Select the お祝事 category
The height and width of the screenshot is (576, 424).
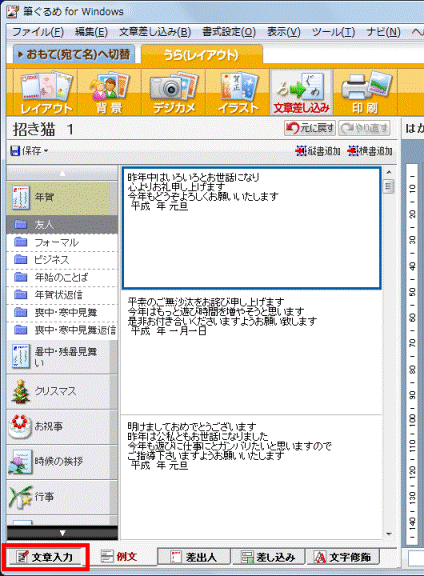[x=62, y=426]
